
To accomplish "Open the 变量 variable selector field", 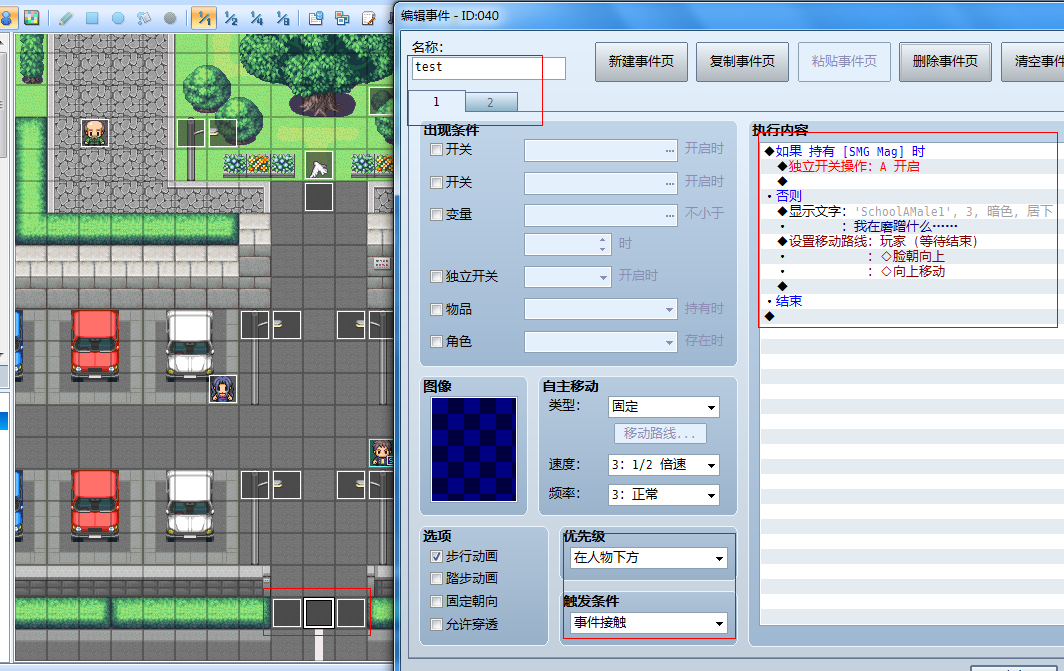I will (x=601, y=215).
